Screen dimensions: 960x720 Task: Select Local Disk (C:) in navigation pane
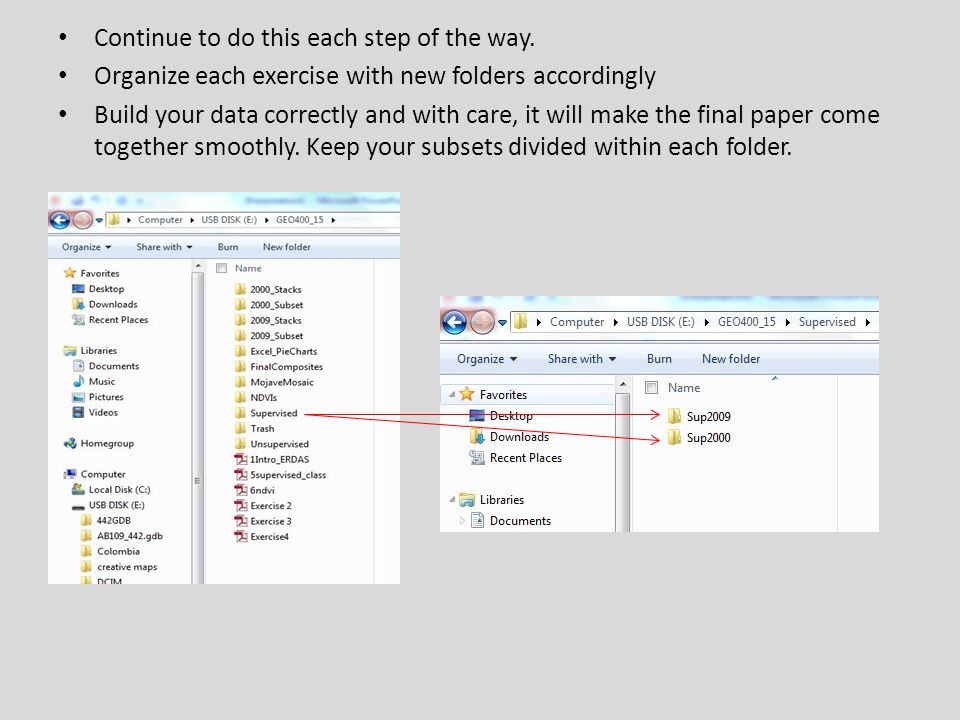coord(111,489)
